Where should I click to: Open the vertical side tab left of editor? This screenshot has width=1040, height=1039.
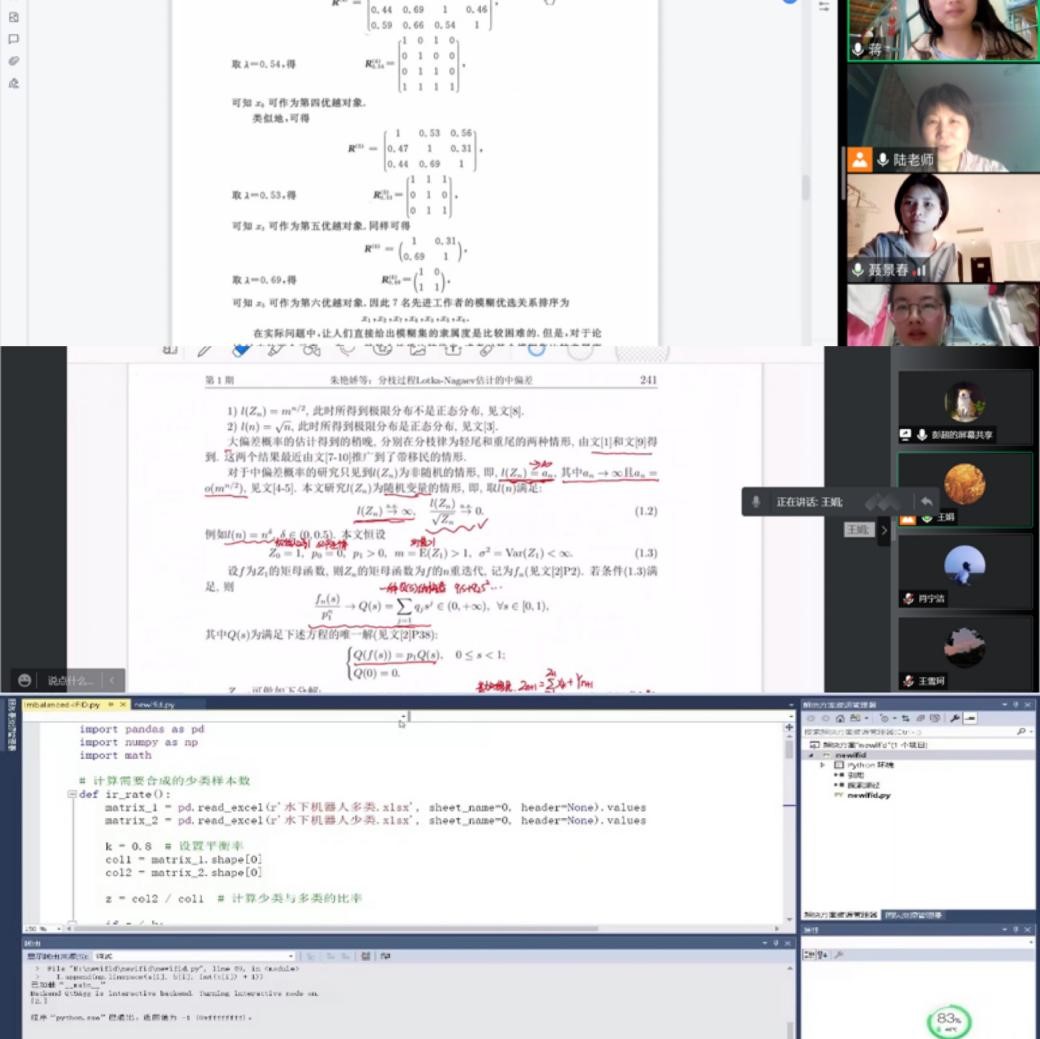11,725
